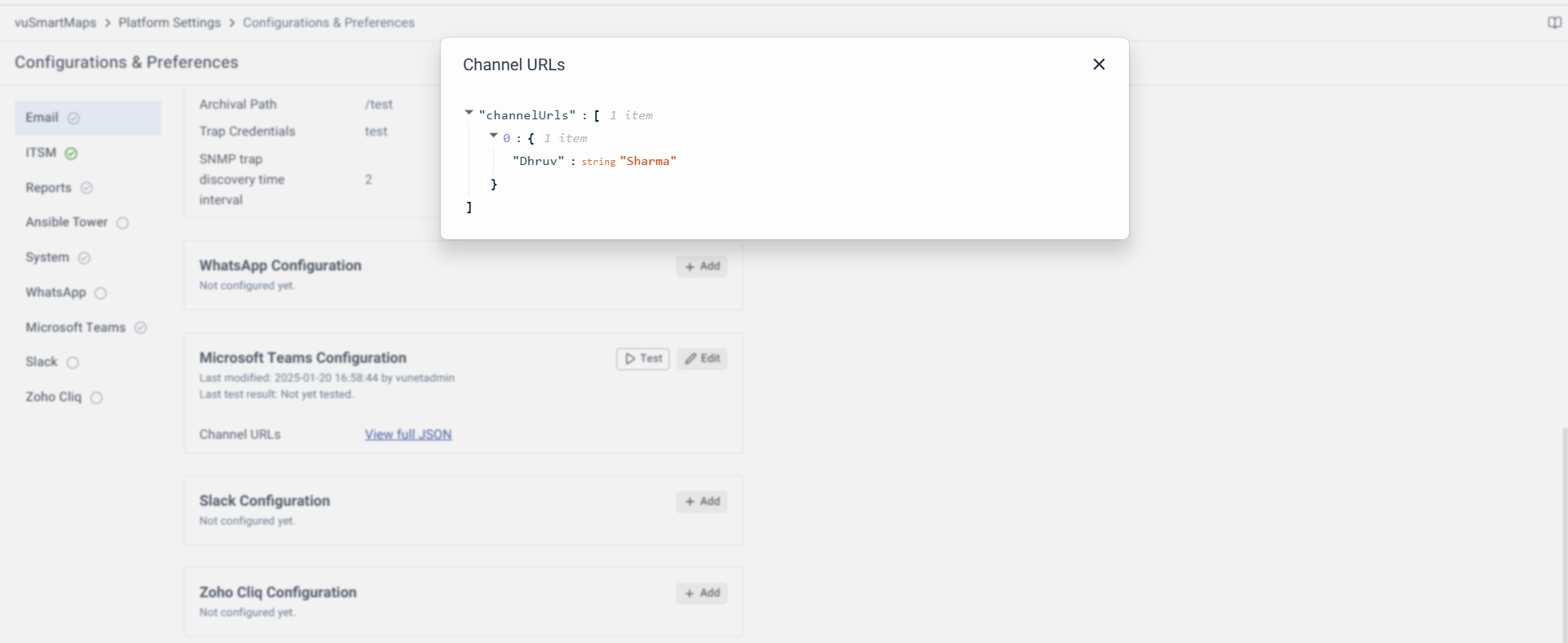The width and height of the screenshot is (1568, 643).
Task: Click the page vertical scrollbar
Action: [x=1564, y=531]
